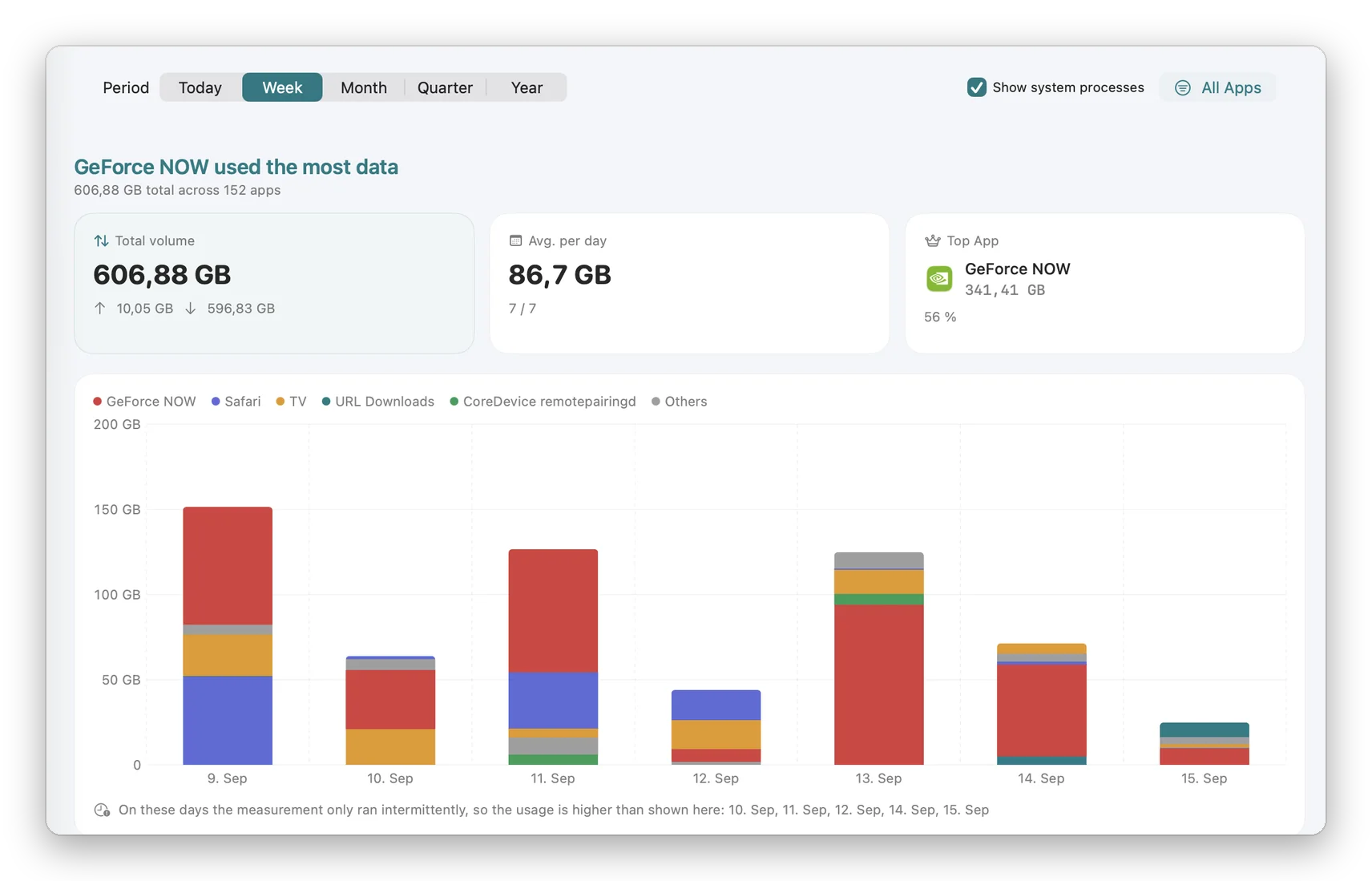Click the orange TV segment on 10. Sep

(x=390, y=747)
